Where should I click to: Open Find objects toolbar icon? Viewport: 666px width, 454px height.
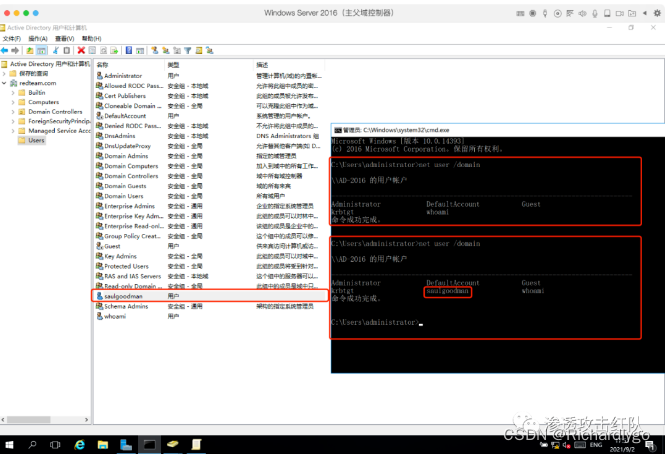click(199, 51)
